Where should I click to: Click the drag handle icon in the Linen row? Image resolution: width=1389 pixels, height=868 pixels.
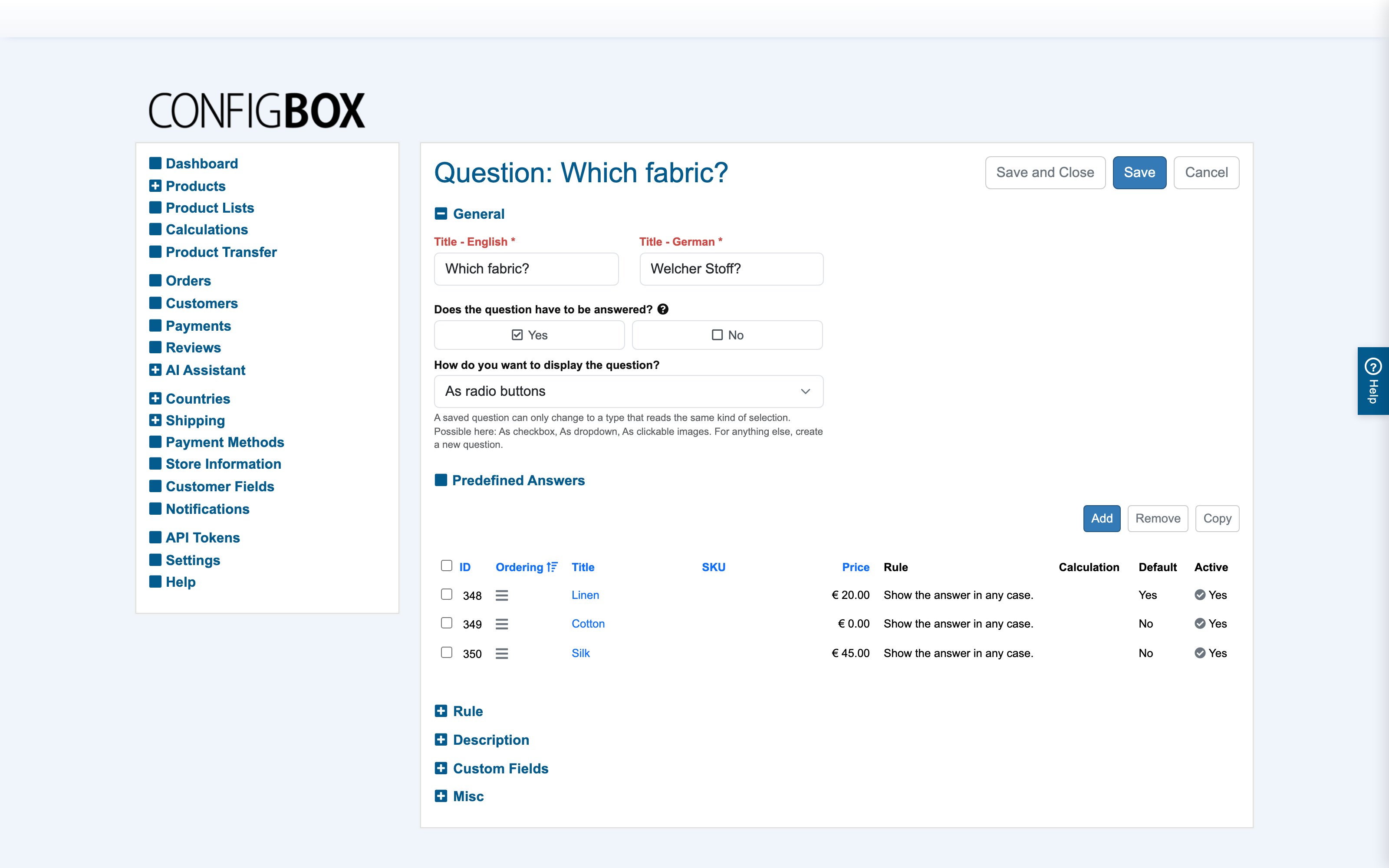click(x=502, y=595)
